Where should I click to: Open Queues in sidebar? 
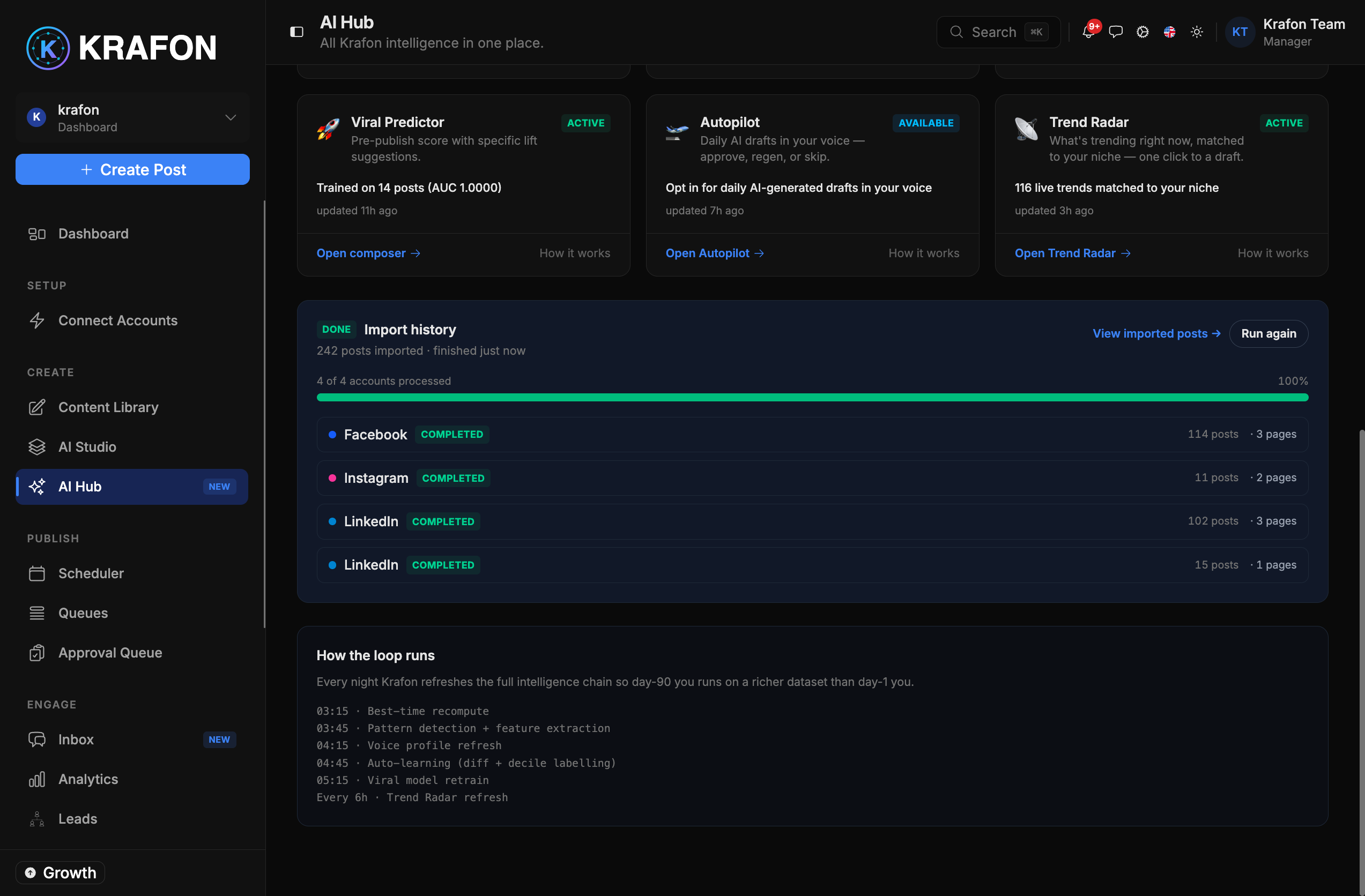point(132,614)
